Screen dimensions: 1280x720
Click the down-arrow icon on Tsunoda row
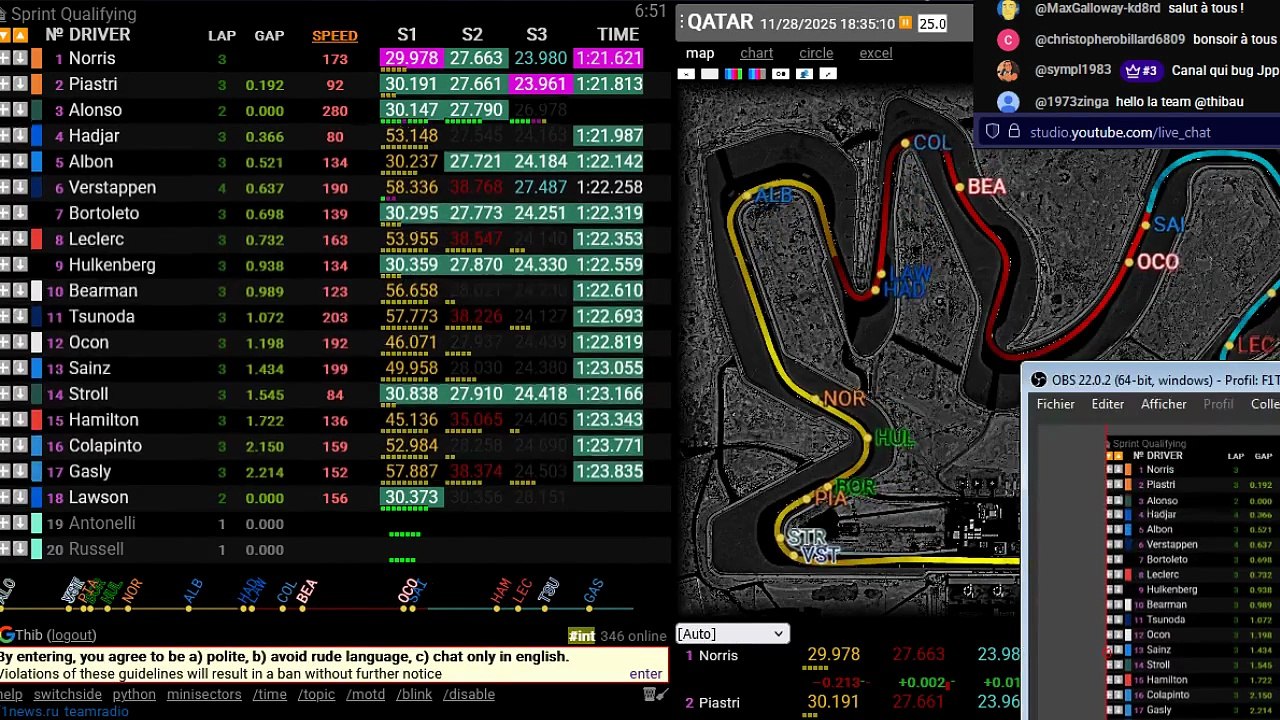pos(20,316)
